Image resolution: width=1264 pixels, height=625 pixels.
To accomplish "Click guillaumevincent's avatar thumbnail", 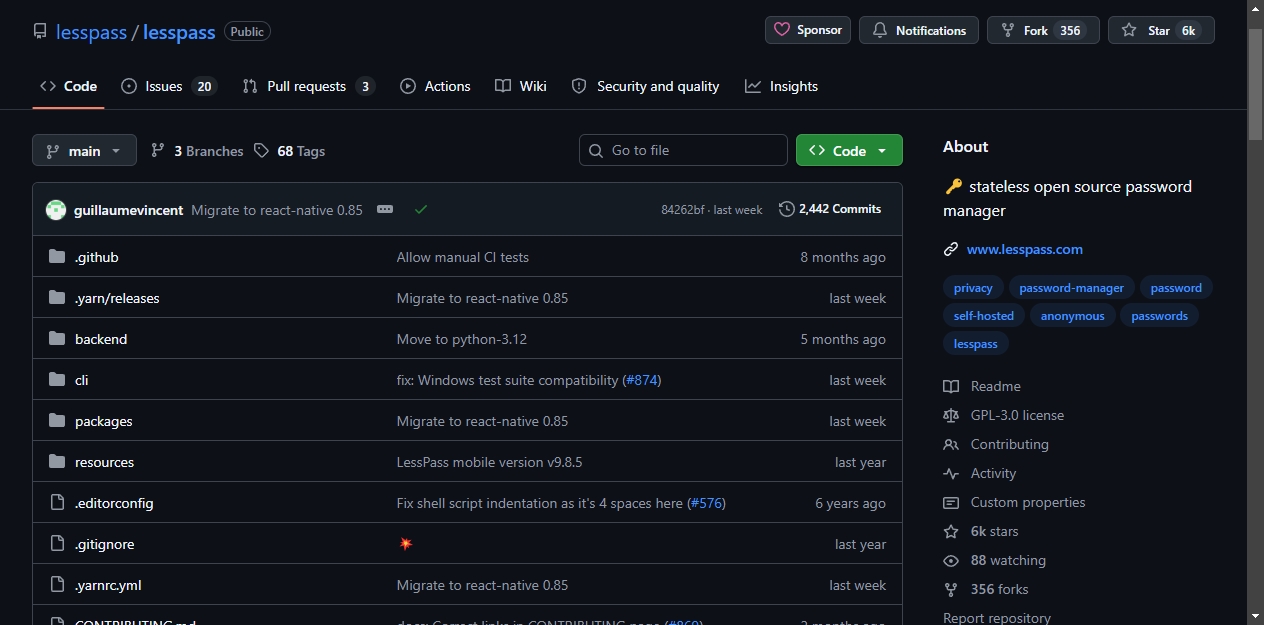I will point(56,210).
